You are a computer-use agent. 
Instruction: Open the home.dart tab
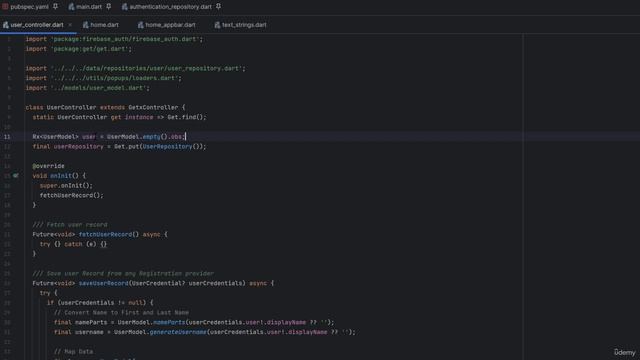[x=104, y=25]
